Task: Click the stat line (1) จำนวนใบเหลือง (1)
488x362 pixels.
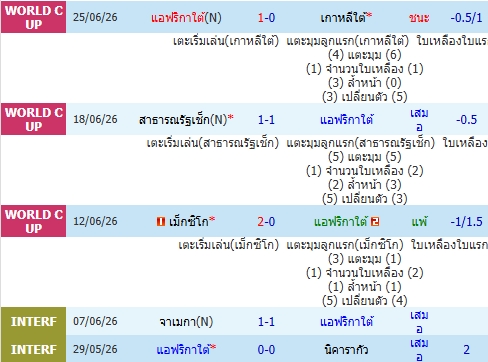Action: [365, 69]
